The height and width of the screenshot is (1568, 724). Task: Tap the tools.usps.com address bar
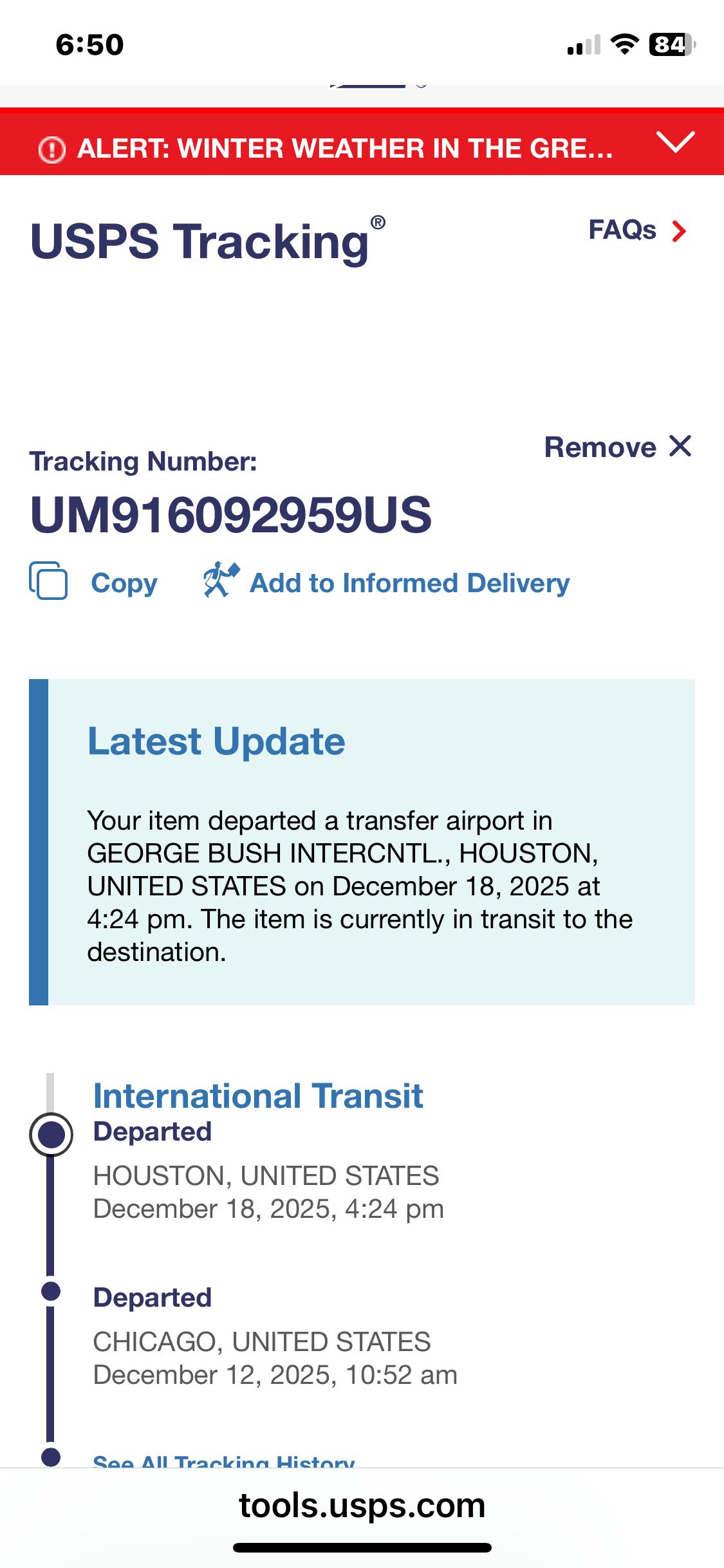362,1506
